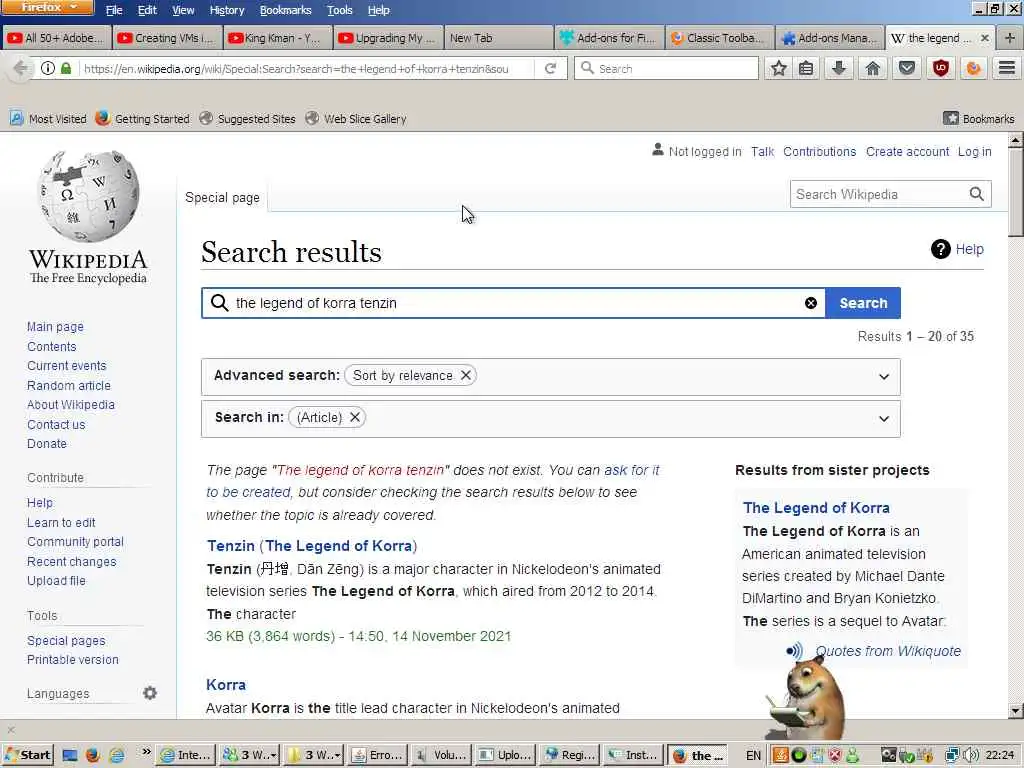Image resolution: width=1024 pixels, height=768 pixels.
Task: Open the Pocket icon in toolbar
Action: pyautogui.click(x=906, y=68)
